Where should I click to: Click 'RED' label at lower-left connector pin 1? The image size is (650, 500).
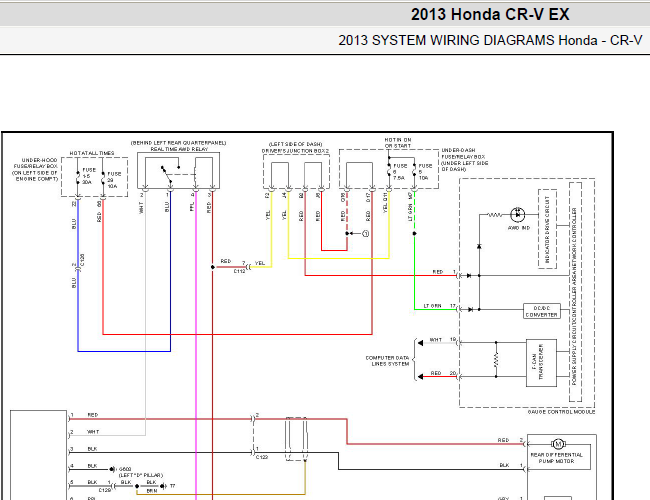click(93, 415)
